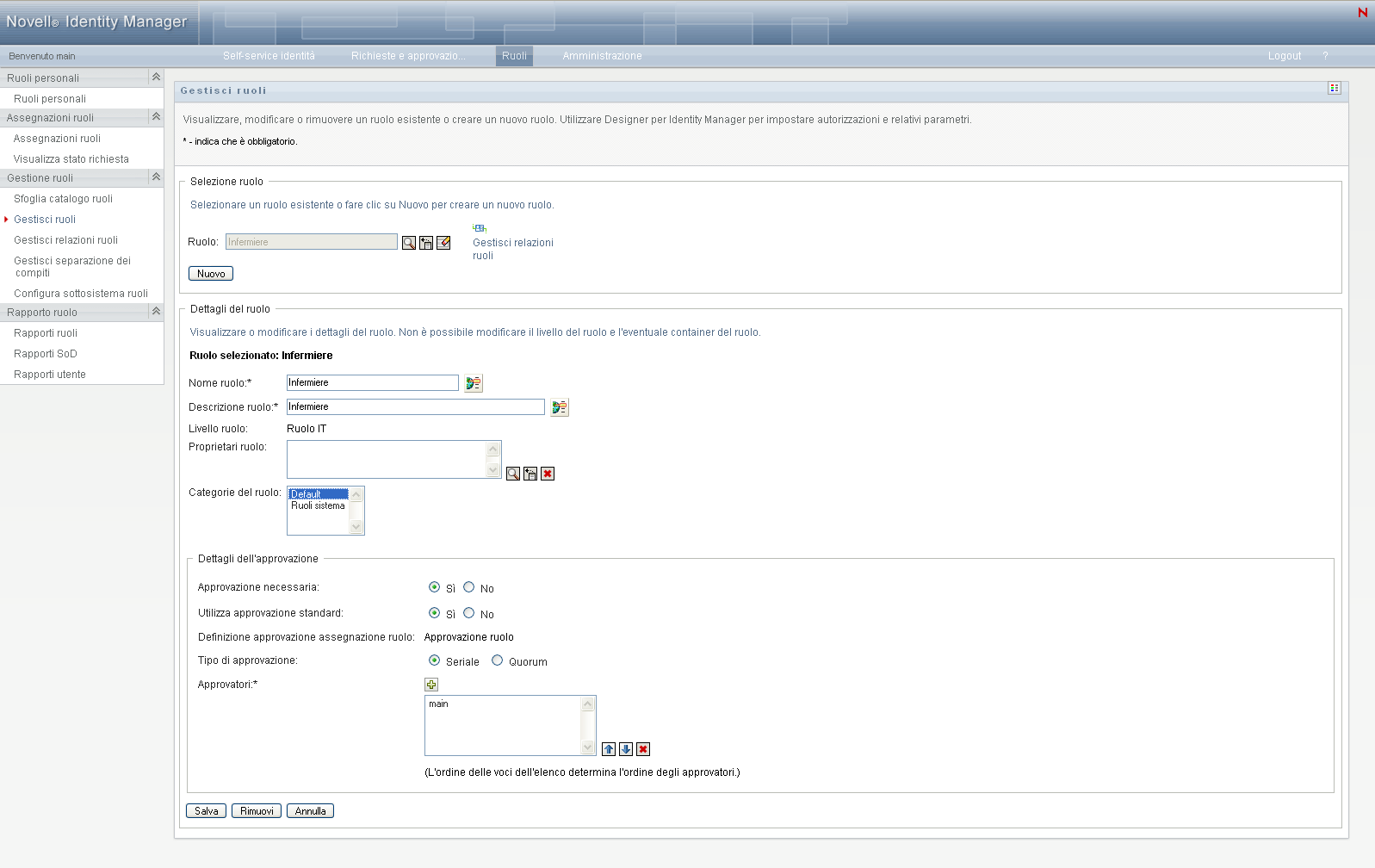Open the Richieste e approvazio... tab
Image resolution: width=1375 pixels, height=868 pixels.
pyautogui.click(x=408, y=56)
